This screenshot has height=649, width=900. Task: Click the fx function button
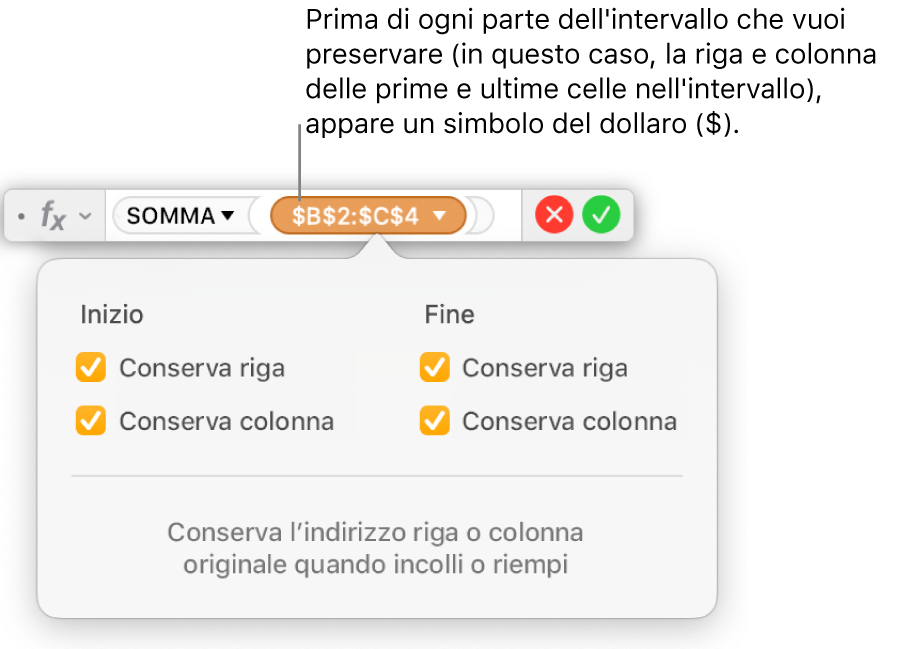(x=53, y=215)
